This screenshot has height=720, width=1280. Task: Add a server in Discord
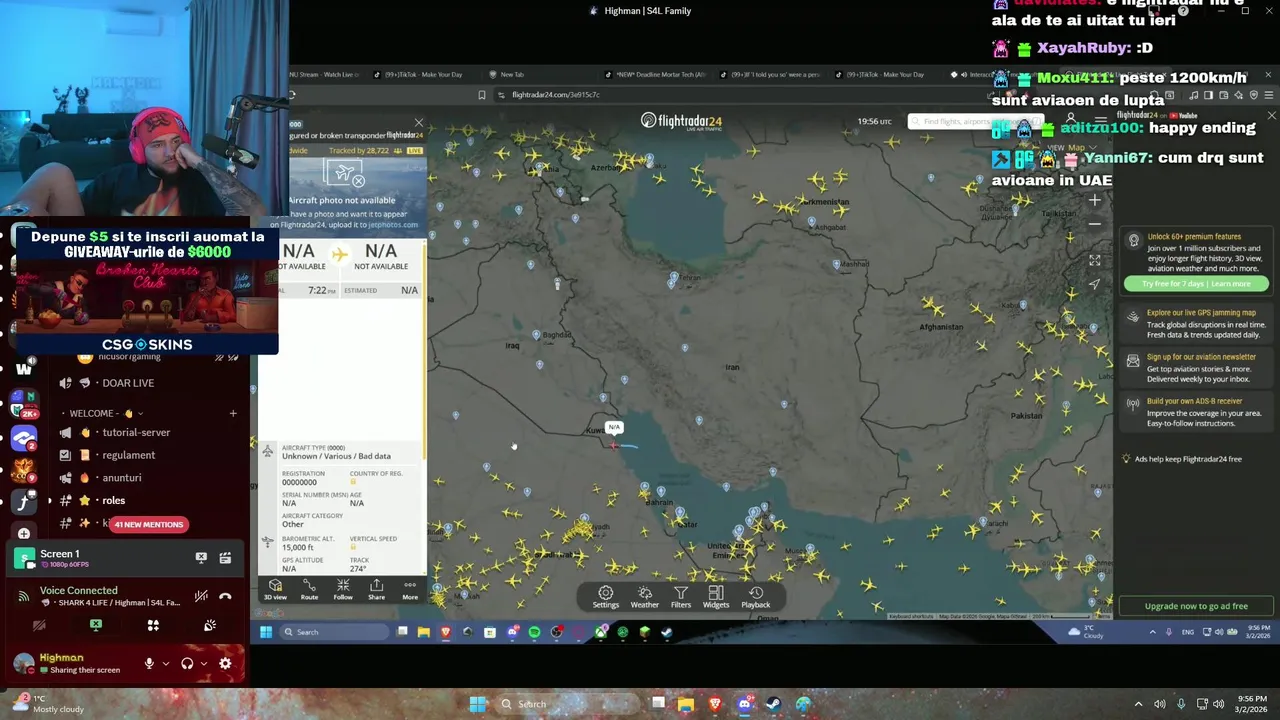[24, 533]
